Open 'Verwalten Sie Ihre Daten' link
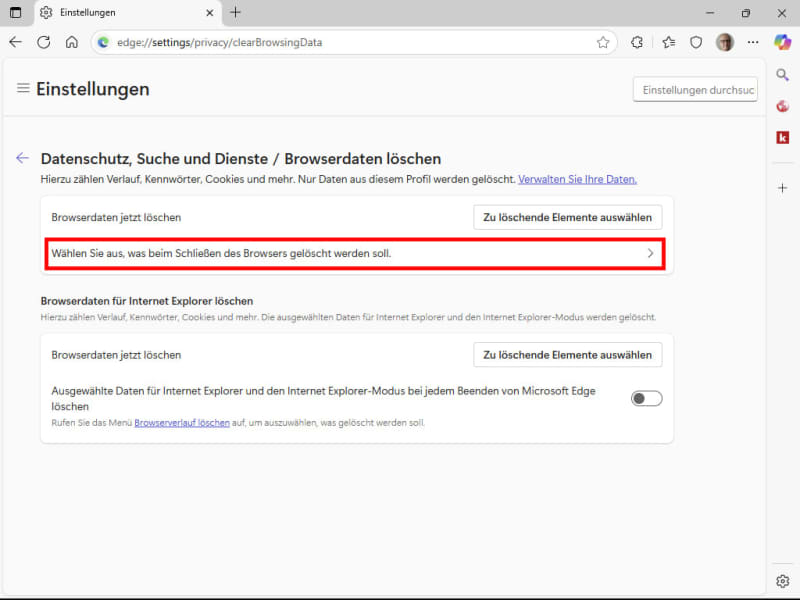800x600 pixels. tap(577, 179)
